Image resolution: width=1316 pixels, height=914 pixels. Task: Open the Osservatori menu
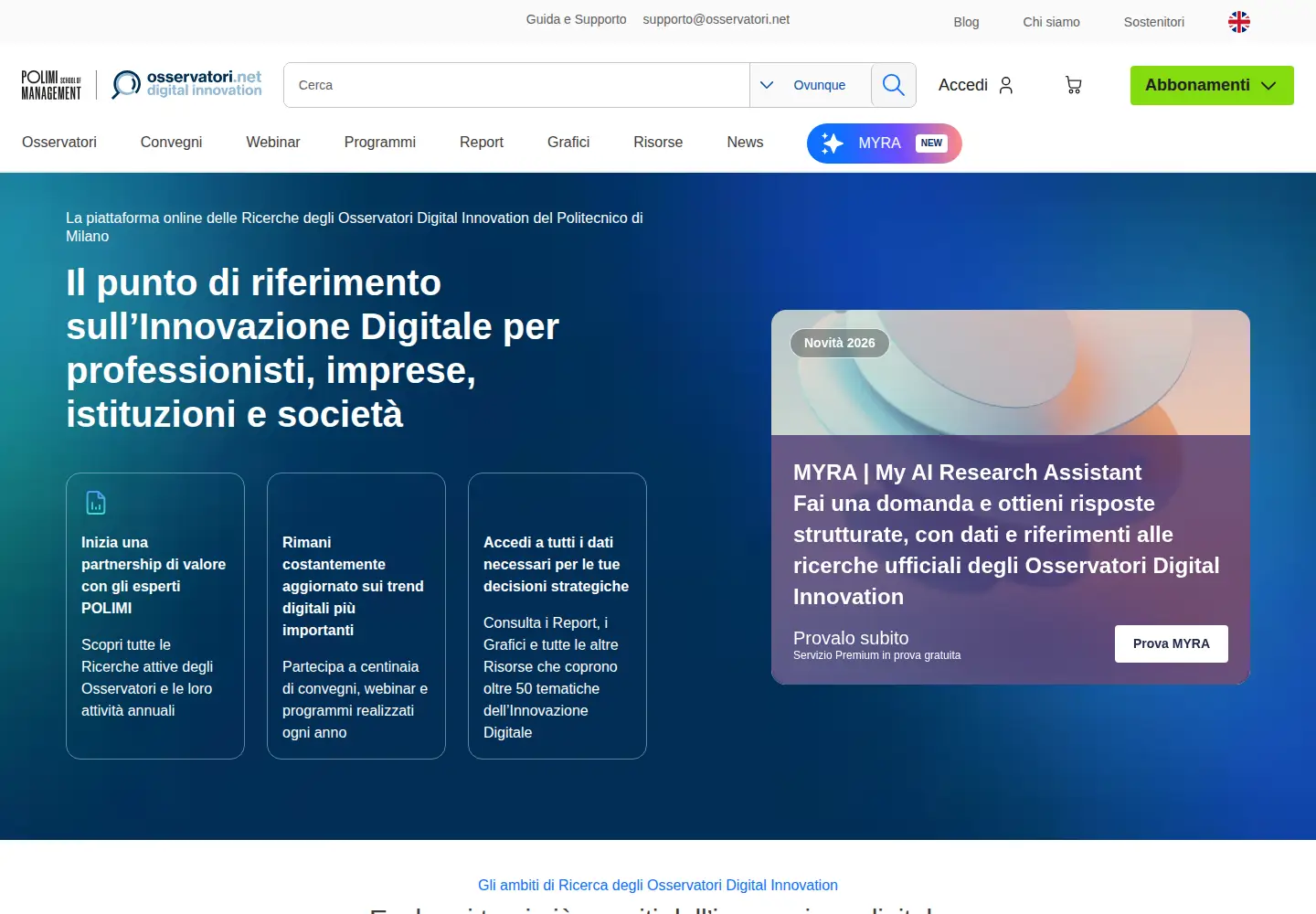click(59, 143)
